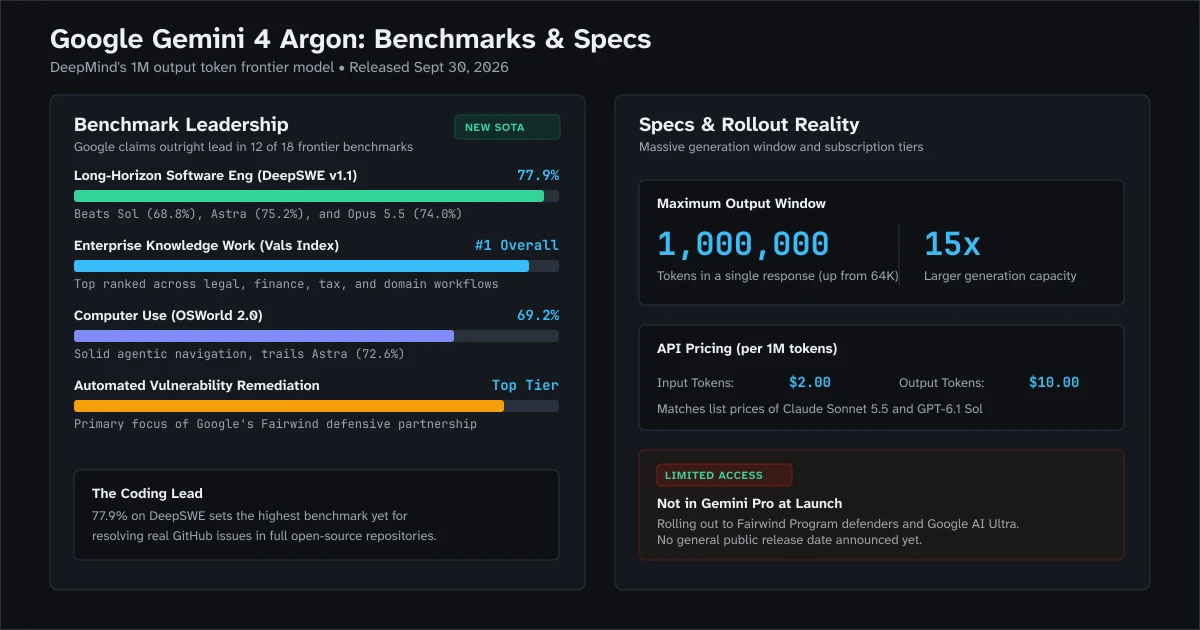Click the blue Vals Index progress bar

316,266
